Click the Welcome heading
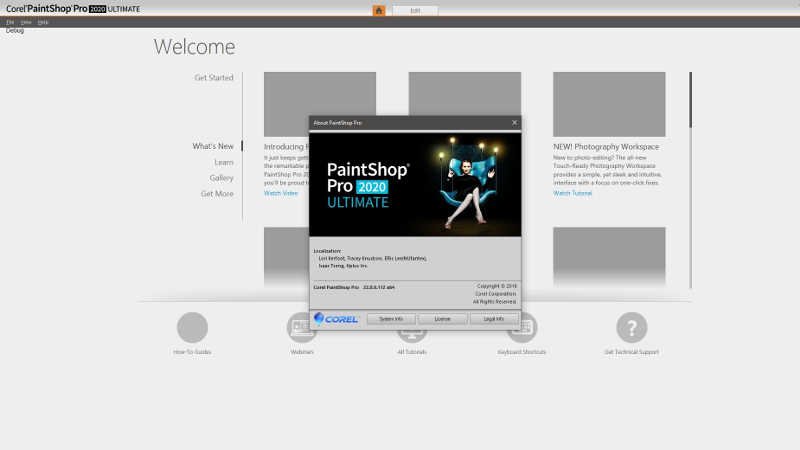 pos(194,47)
